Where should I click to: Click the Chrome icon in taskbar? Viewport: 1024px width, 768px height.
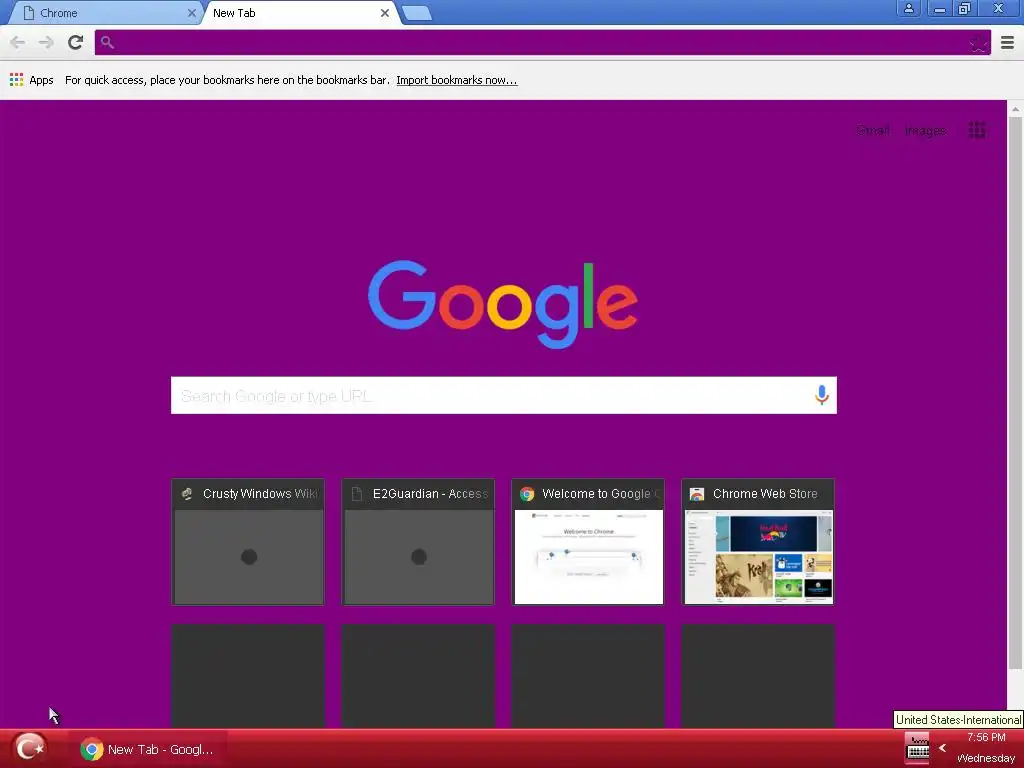[91, 749]
